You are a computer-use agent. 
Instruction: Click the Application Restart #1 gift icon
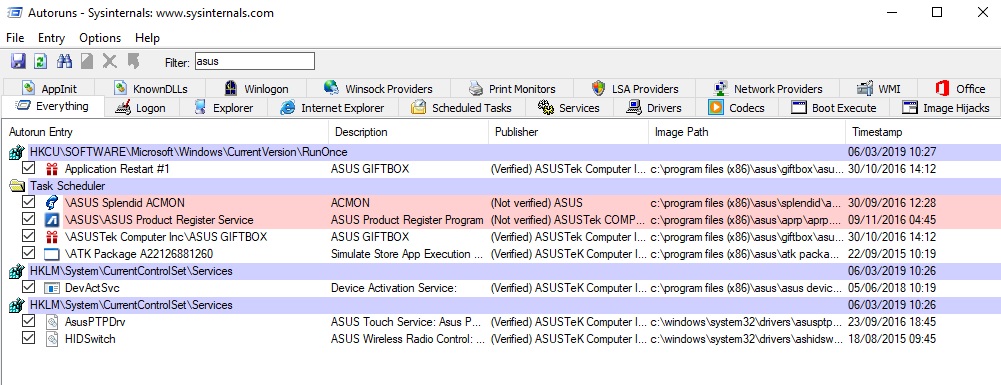coord(52,169)
